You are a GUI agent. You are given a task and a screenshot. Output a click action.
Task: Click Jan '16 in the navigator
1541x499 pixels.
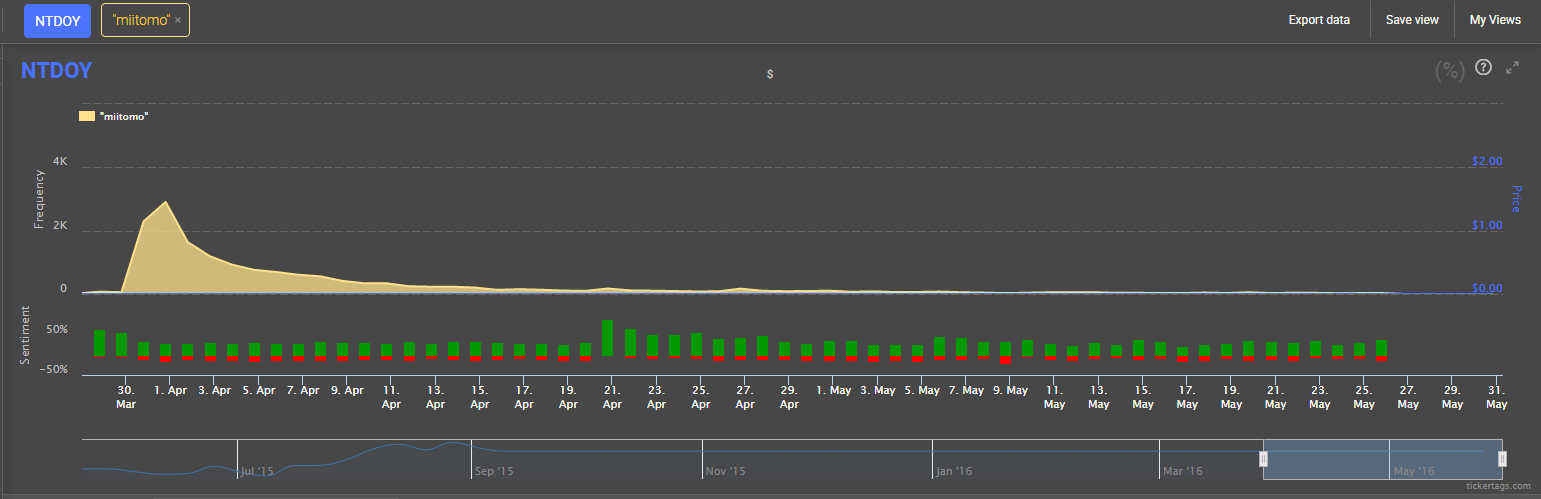coord(953,470)
